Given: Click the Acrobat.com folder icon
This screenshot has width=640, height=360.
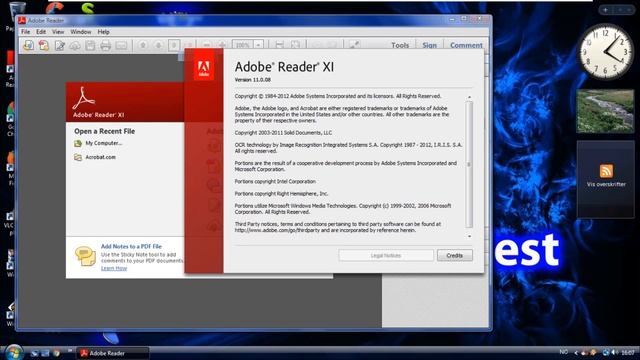Looking at the screenshot, I should tap(78, 157).
